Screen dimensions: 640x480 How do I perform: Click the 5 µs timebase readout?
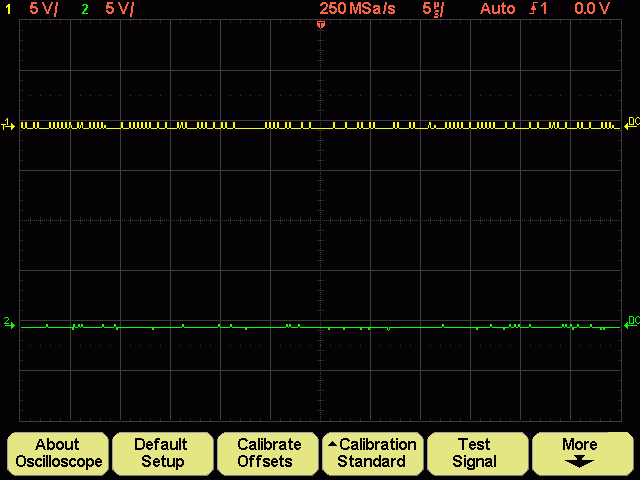click(433, 9)
